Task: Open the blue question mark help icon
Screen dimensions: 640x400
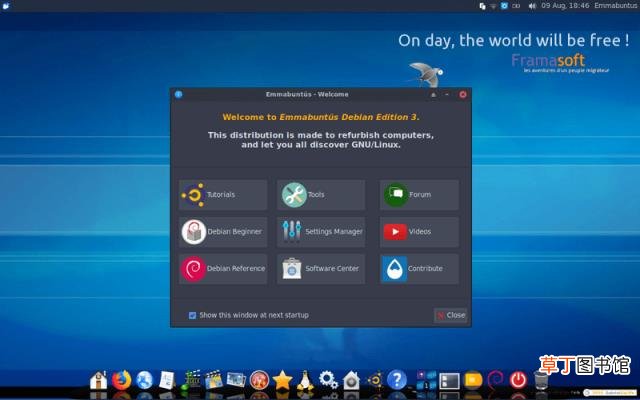Action: tap(397, 380)
